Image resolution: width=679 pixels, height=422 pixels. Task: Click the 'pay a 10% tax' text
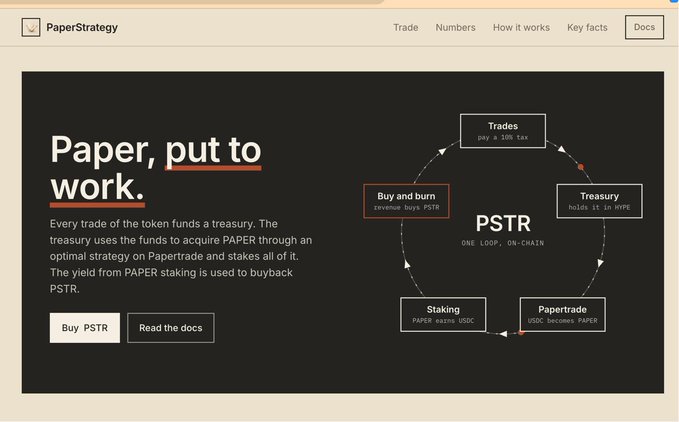503,137
